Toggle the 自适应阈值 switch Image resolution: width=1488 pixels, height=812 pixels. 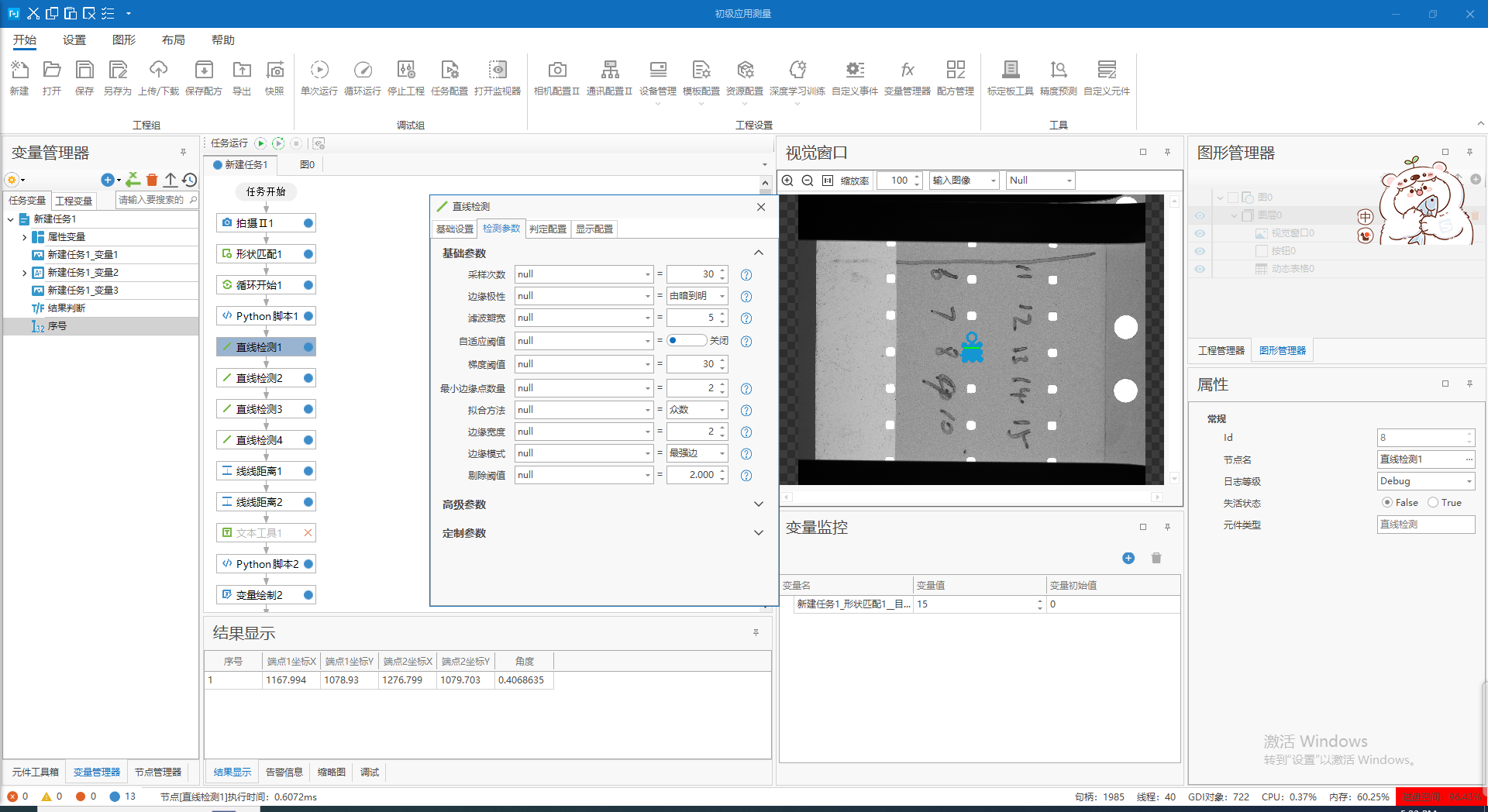(687, 340)
